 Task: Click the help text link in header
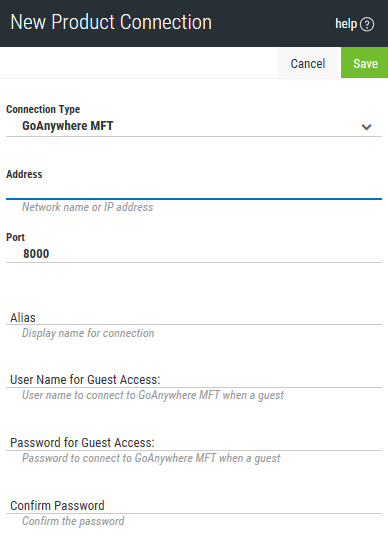coord(346,24)
